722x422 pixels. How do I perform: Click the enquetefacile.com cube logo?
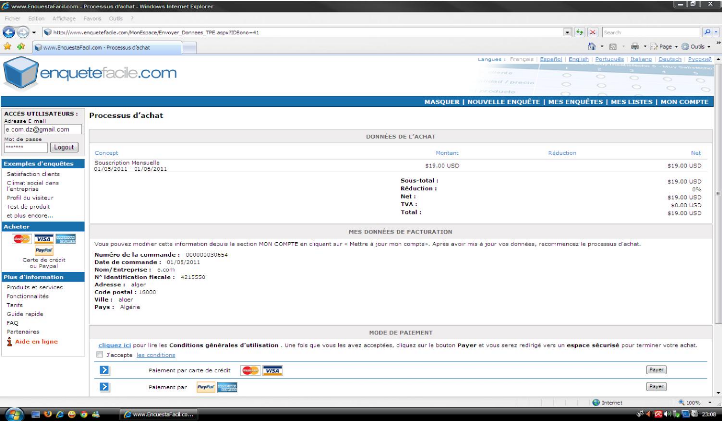pyautogui.click(x=20, y=73)
